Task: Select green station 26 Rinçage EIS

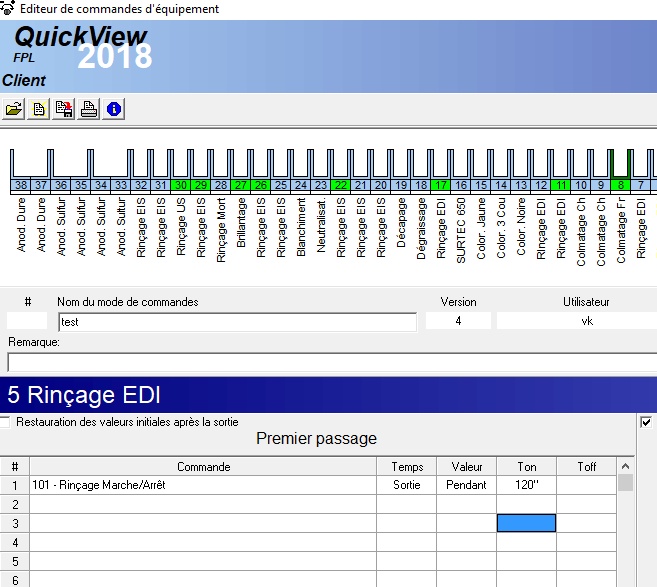Action: point(261,185)
